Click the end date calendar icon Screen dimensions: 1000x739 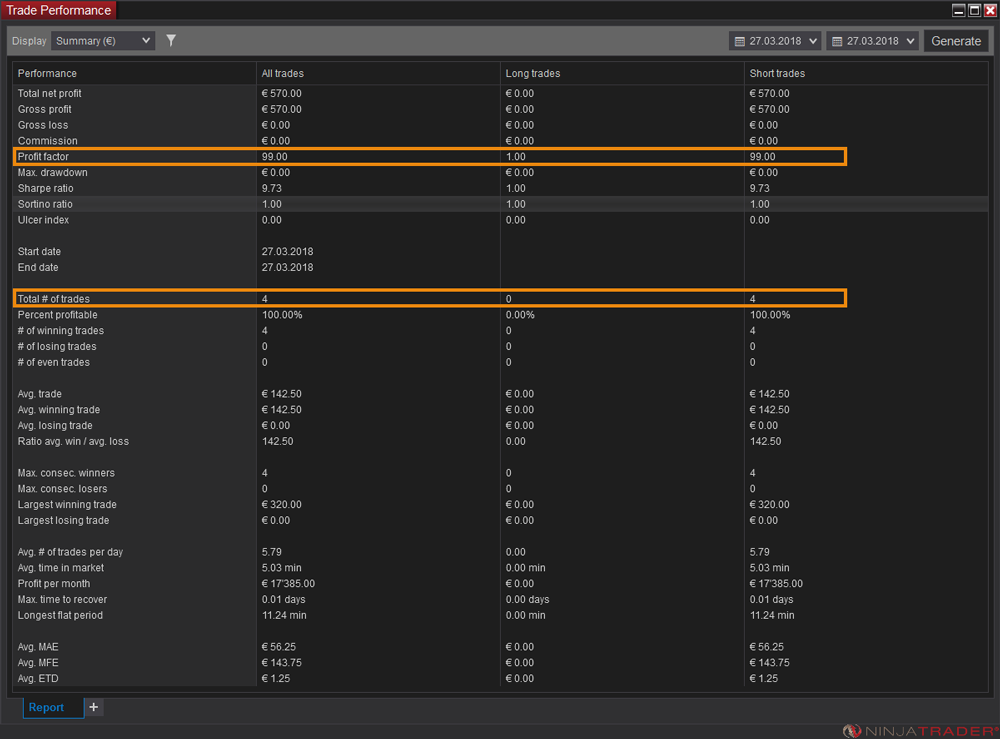coord(836,42)
